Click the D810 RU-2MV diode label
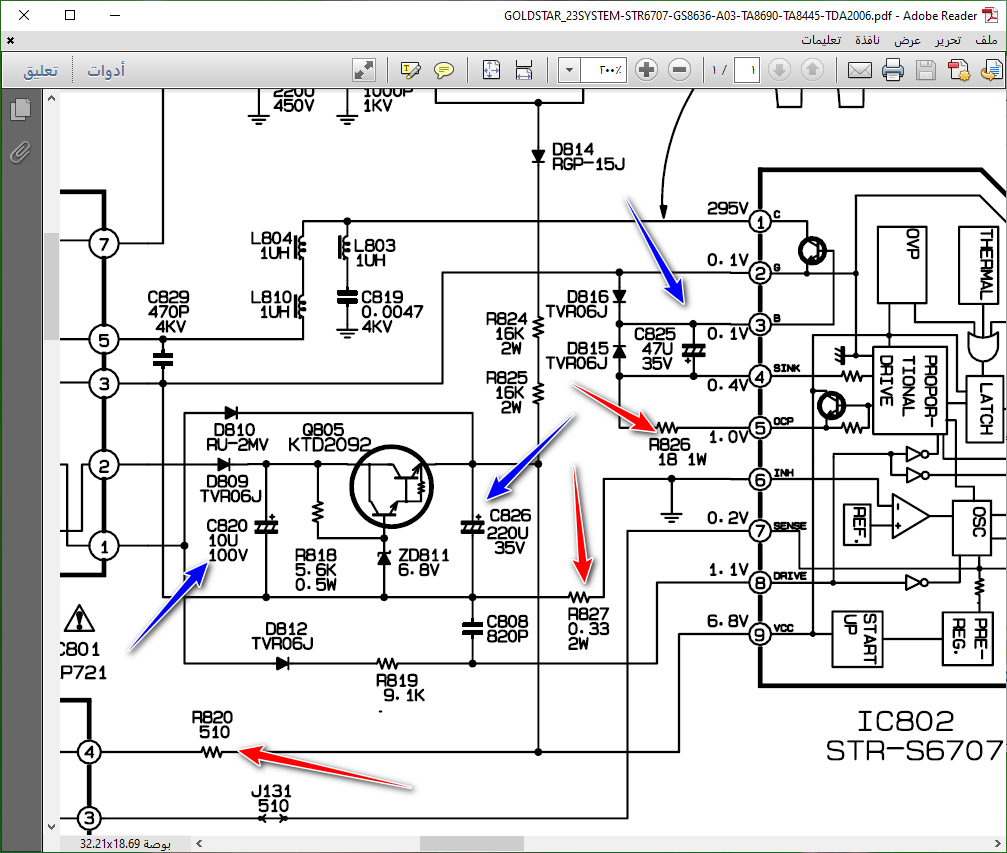Screen dimensions: 1007x853 tap(236, 437)
